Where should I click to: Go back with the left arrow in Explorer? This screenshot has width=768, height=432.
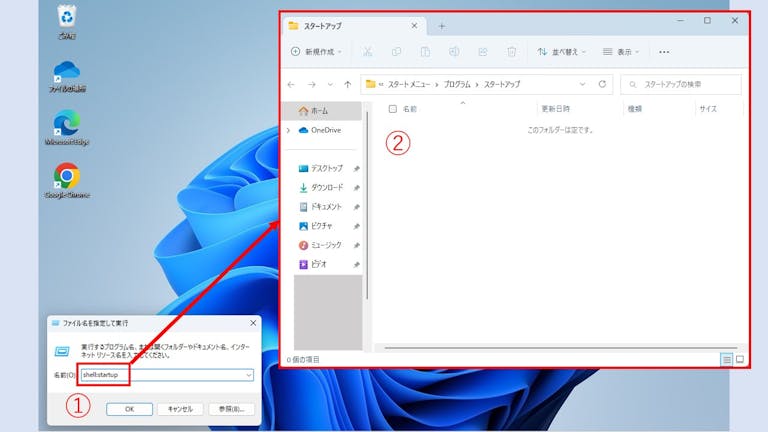(291, 85)
